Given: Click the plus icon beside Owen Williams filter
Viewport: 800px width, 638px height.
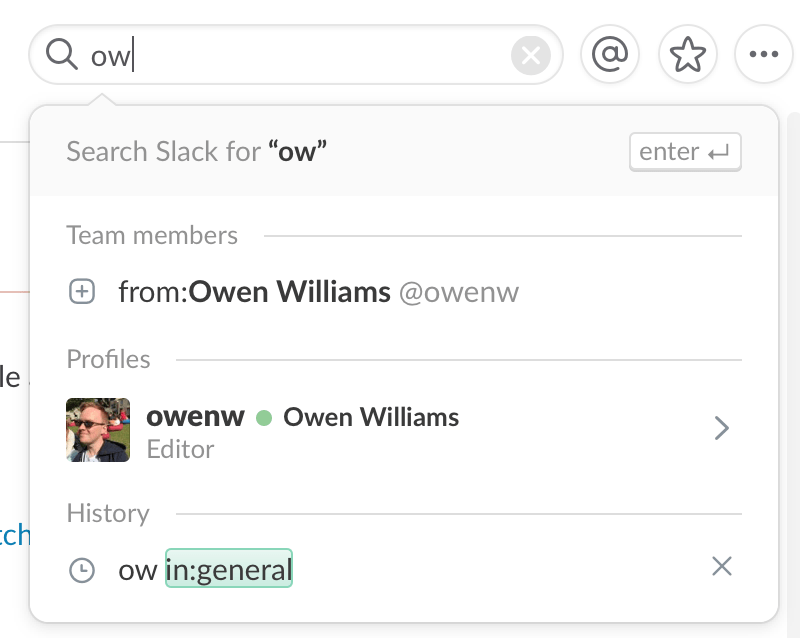Looking at the screenshot, I should (x=81, y=291).
